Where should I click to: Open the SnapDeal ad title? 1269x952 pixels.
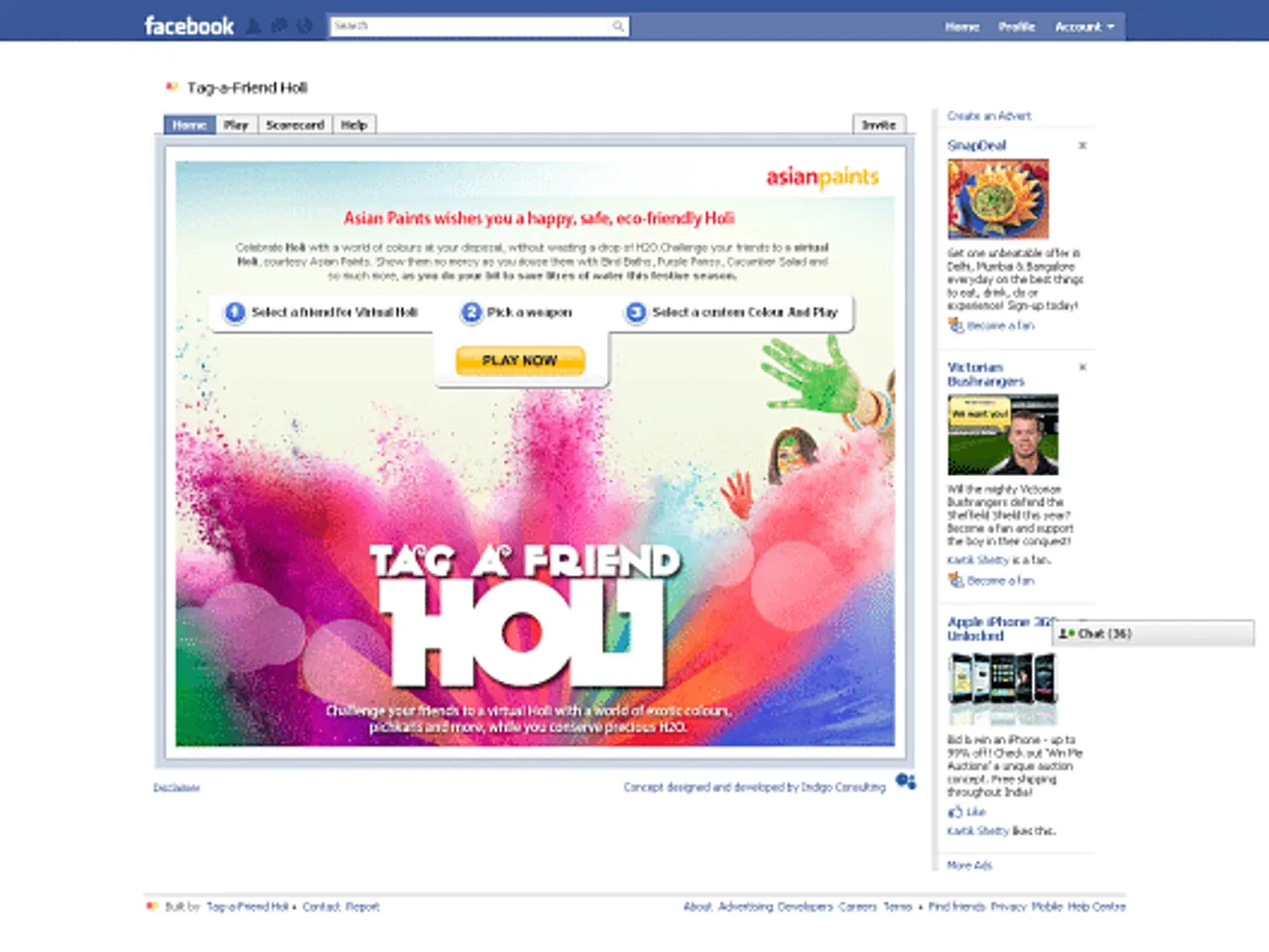(976, 145)
